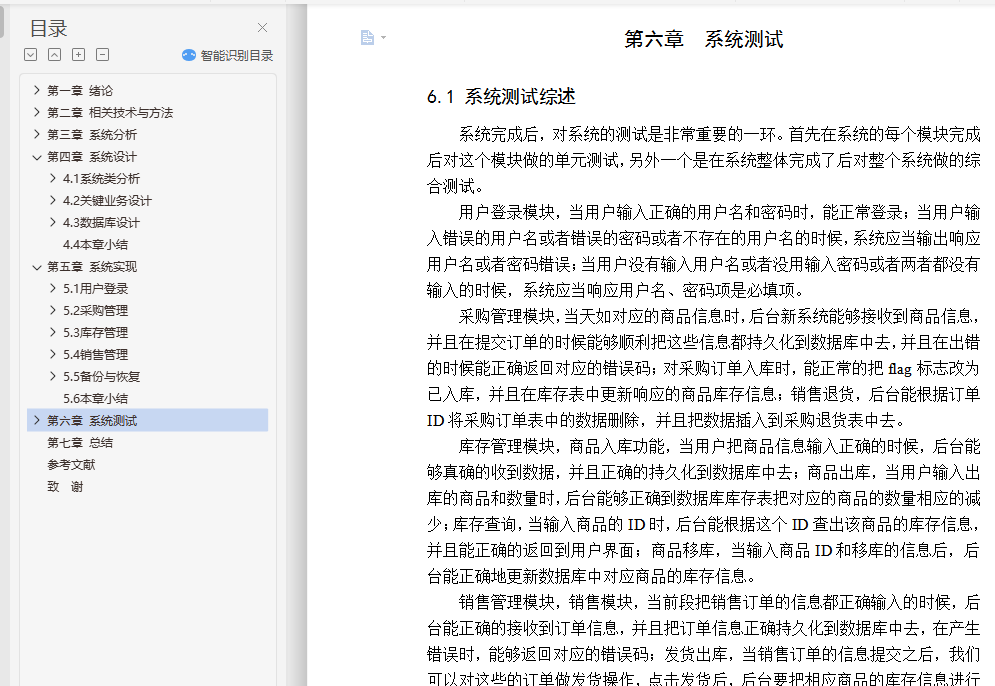Click the 目录 panel title
Viewport: 995px width, 686px height.
tap(48, 29)
